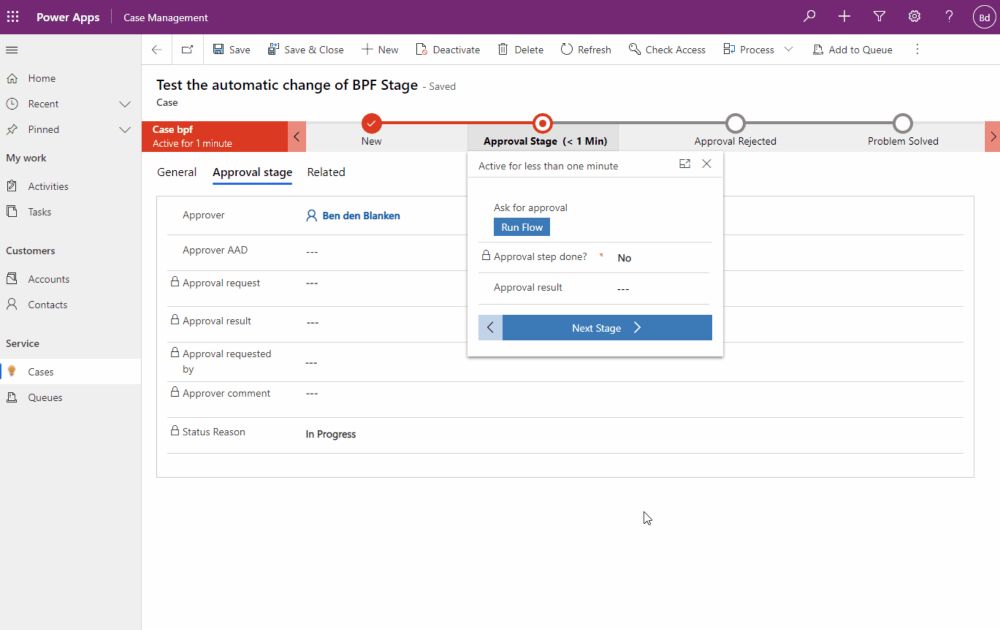Switch to the Related tab

[x=326, y=172]
